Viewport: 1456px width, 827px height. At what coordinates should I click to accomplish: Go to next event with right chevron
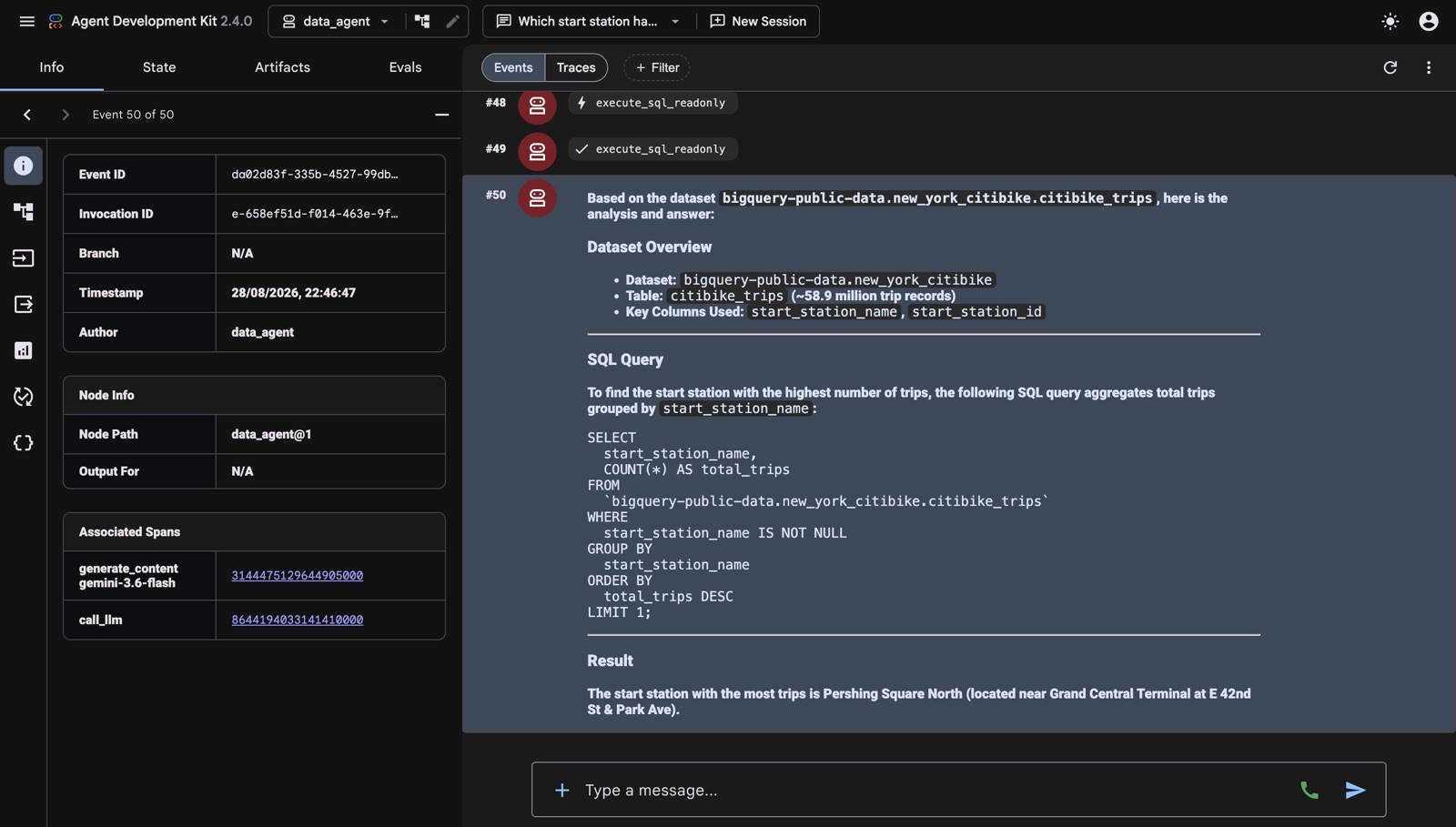pyautogui.click(x=65, y=115)
